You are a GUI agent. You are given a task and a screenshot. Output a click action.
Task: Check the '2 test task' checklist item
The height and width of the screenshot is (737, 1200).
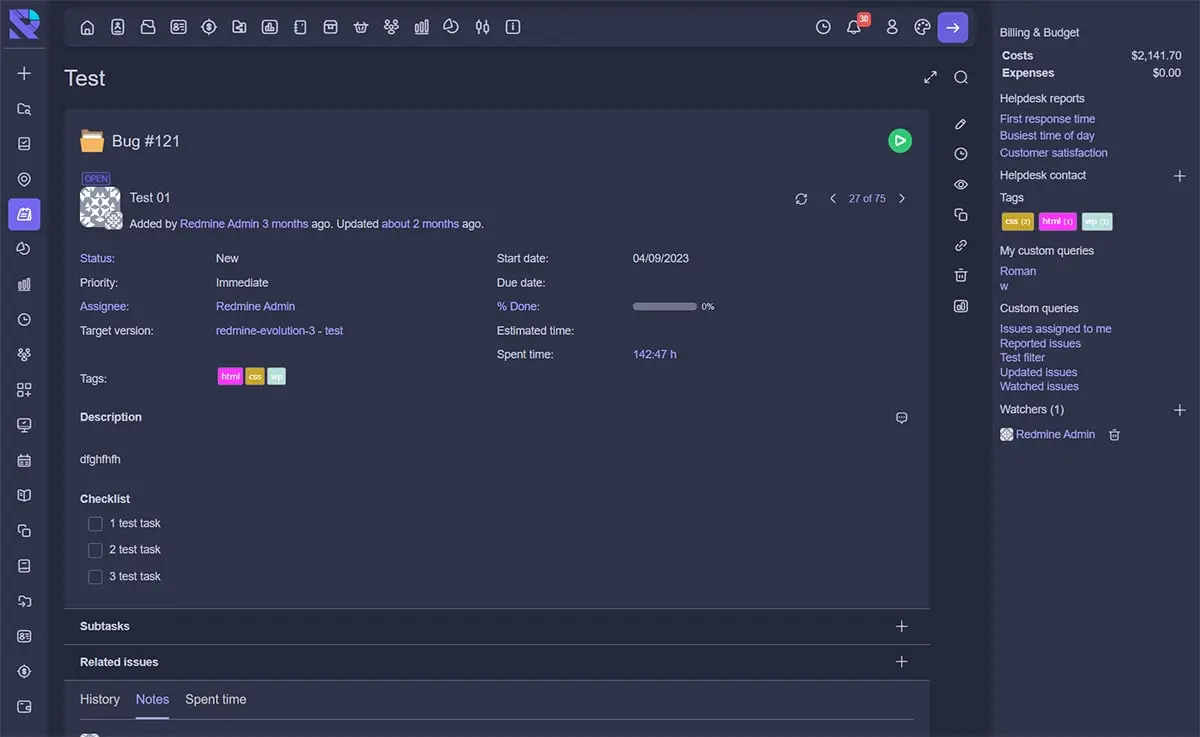click(x=95, y=549)
